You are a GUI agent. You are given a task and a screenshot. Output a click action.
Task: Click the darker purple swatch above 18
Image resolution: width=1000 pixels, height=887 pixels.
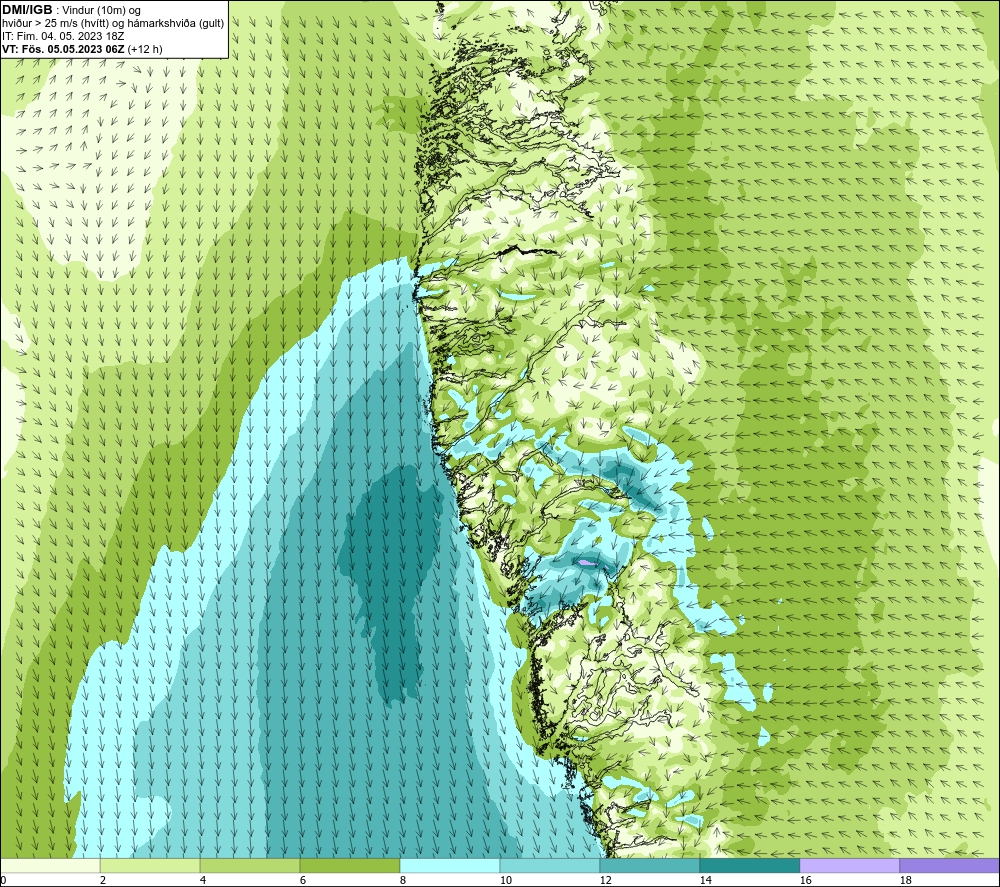point(949,865)
